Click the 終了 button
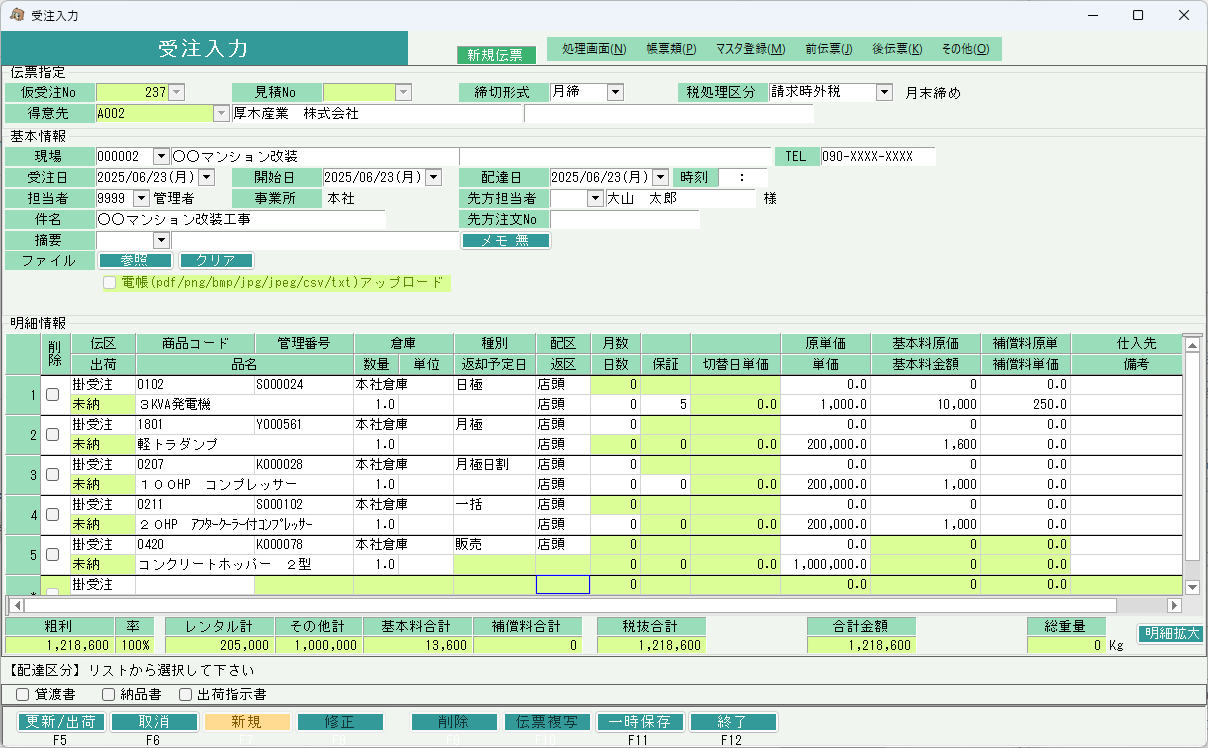 [x=733, y=722]
